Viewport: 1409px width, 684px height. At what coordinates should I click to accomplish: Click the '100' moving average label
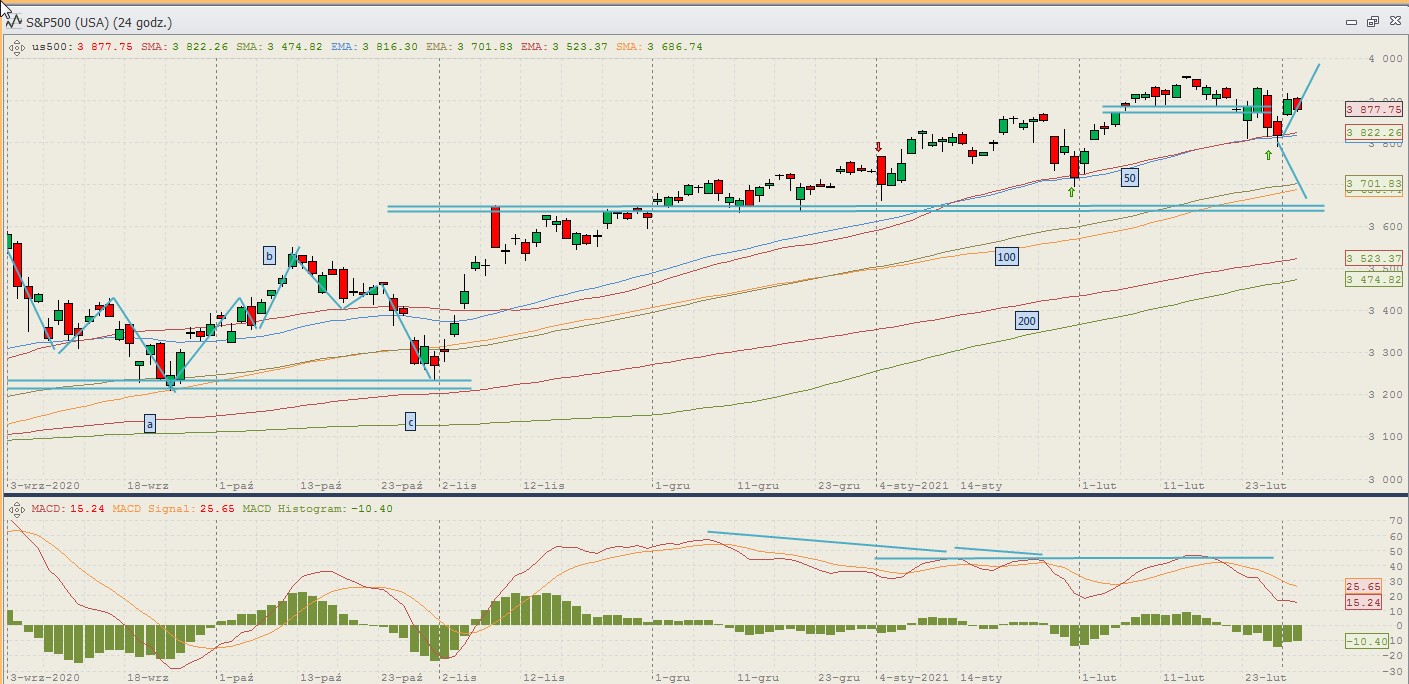(x=1006, y=257)
